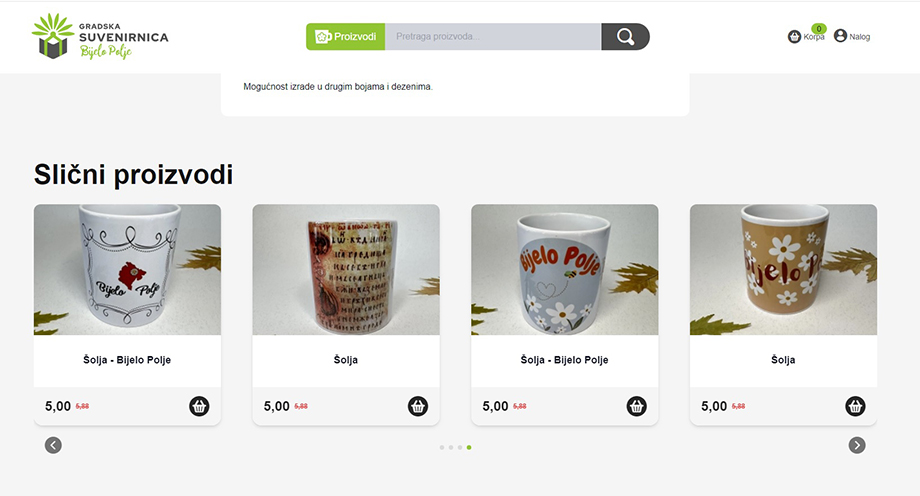920x496 pixels.
Task: Open the green Proizvodi category button
Action: [x=346, y=36]
